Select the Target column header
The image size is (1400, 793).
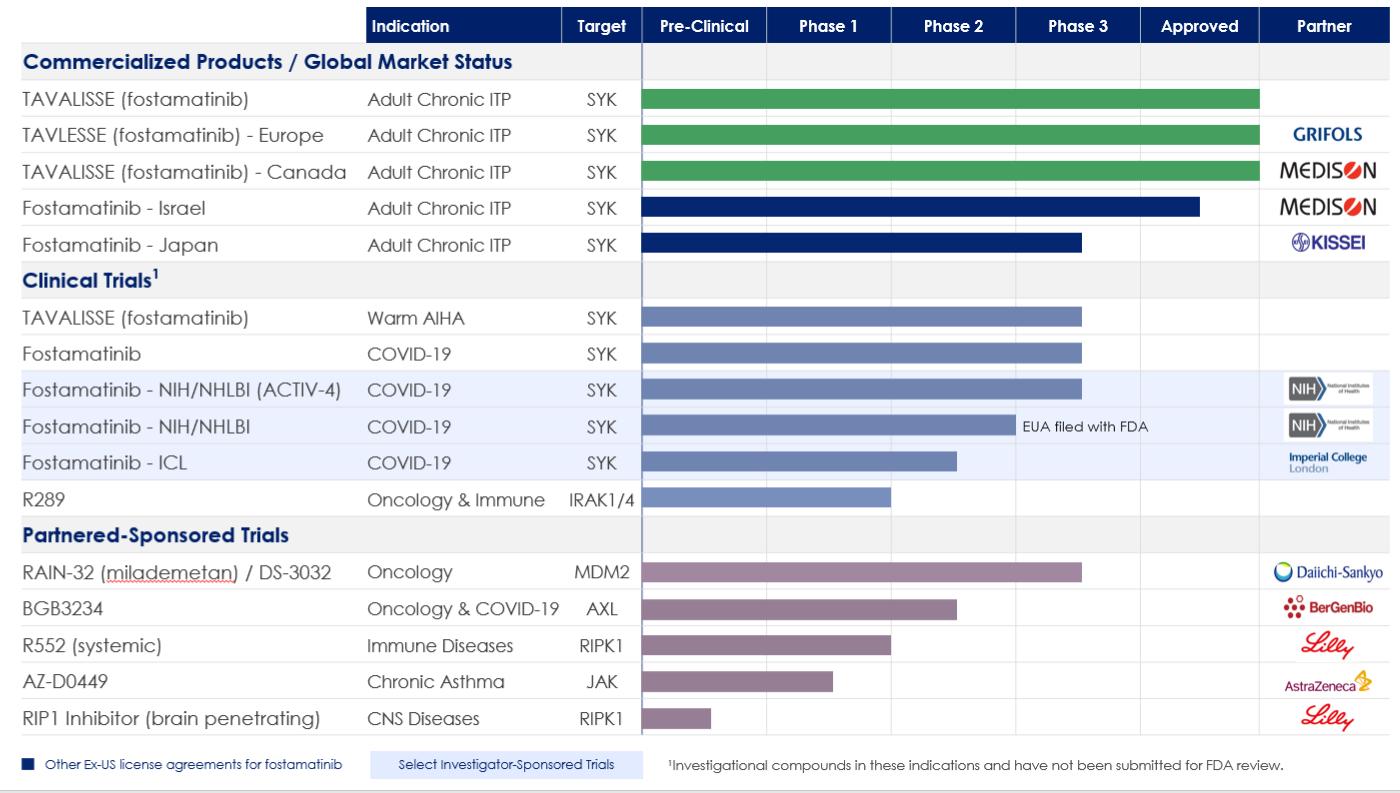coord(601,27)
